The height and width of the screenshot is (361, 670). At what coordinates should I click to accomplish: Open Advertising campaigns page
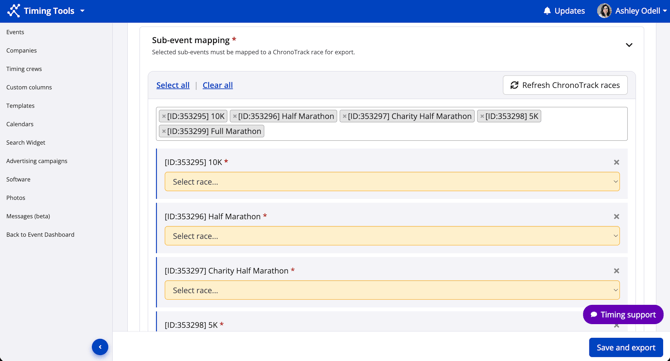pos(37,161)
